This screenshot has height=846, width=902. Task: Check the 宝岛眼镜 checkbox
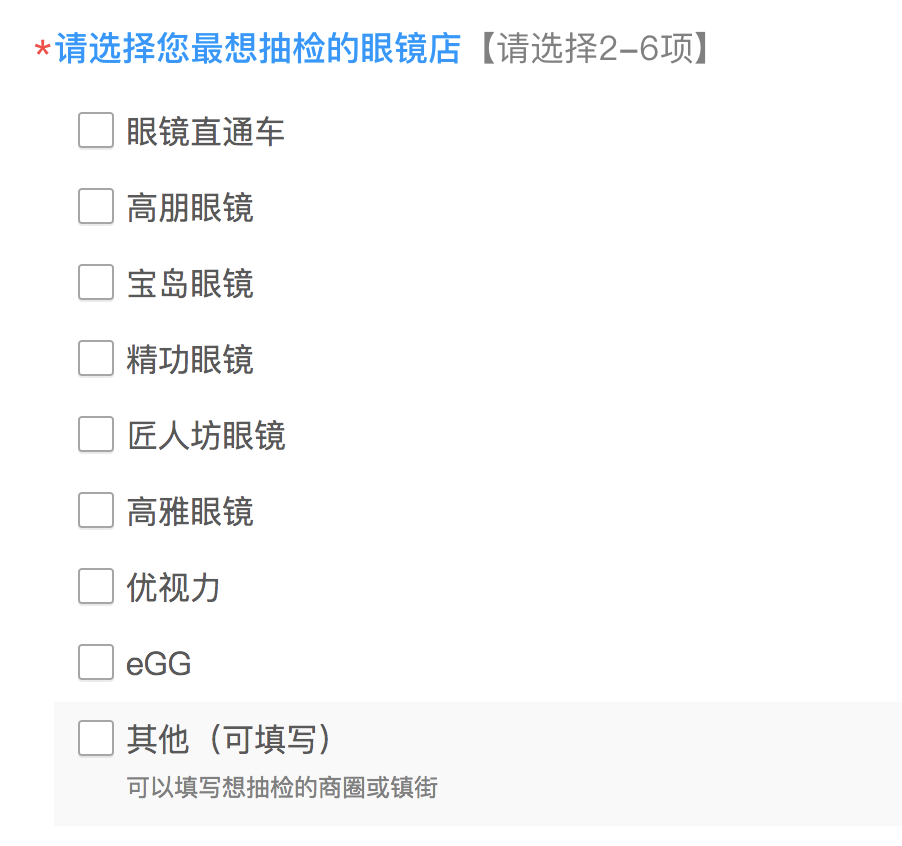[x=95, y=282]
